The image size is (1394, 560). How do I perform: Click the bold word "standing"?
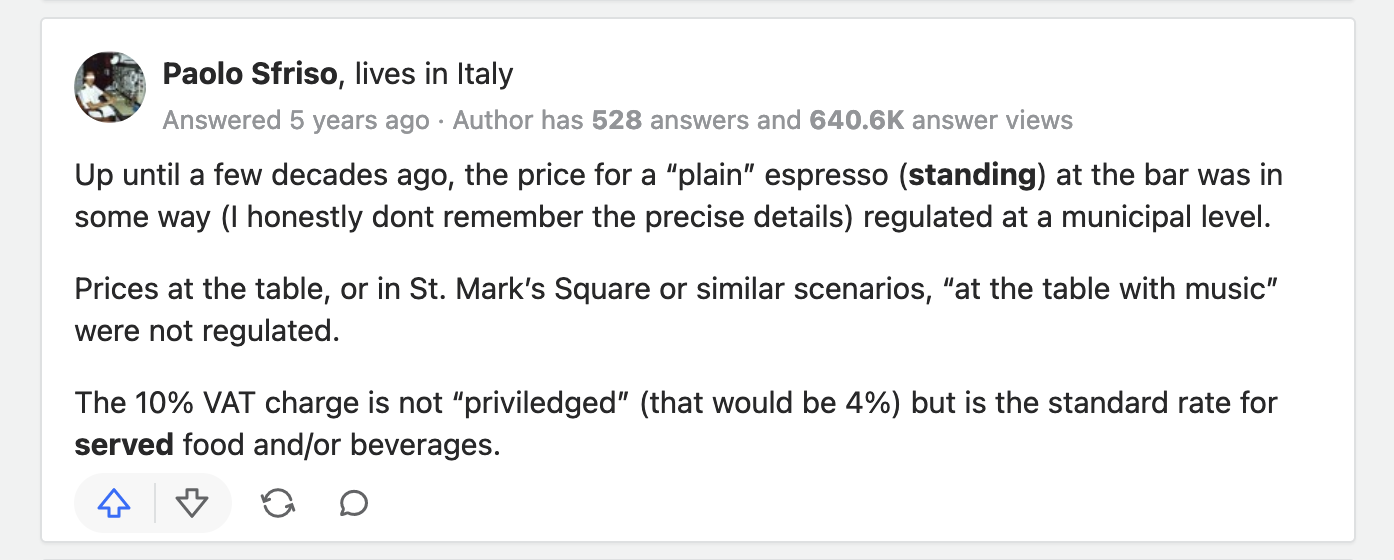pos(972,176)
